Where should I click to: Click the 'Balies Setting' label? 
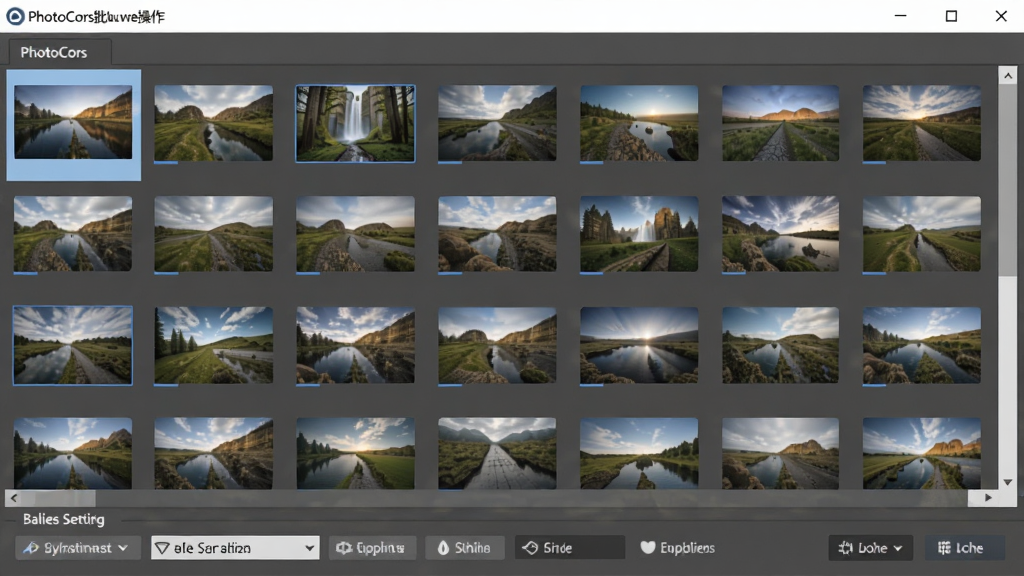[x=64, y=519]
